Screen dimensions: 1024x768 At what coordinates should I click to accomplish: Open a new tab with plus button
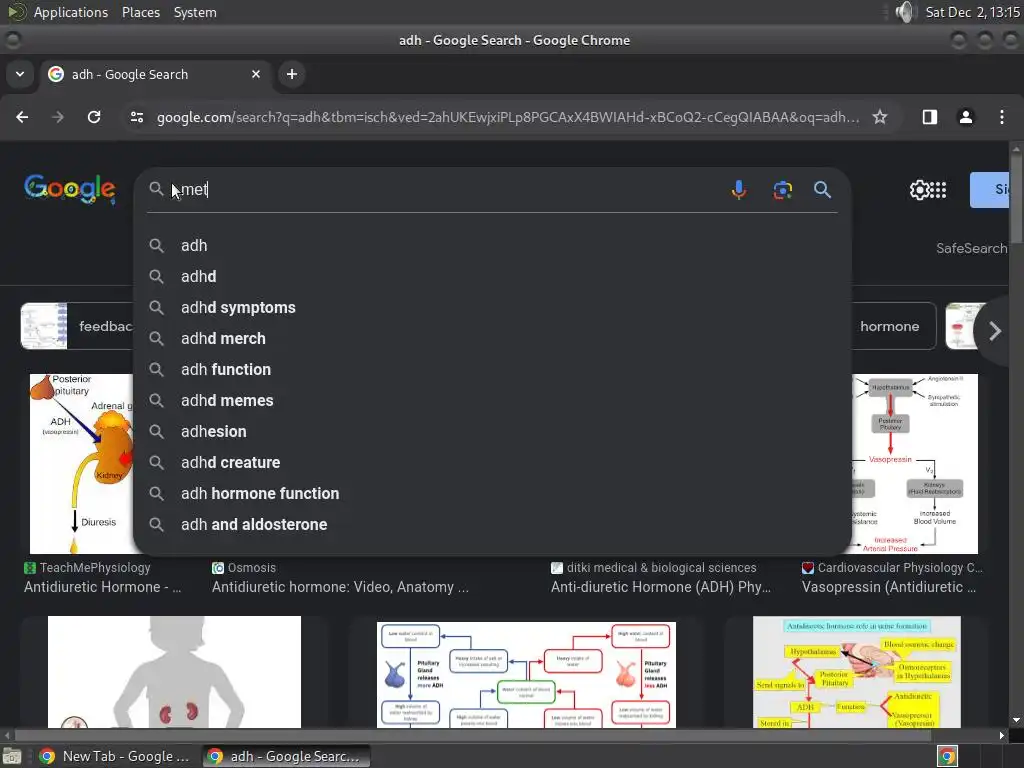click(x=292, y=74)
